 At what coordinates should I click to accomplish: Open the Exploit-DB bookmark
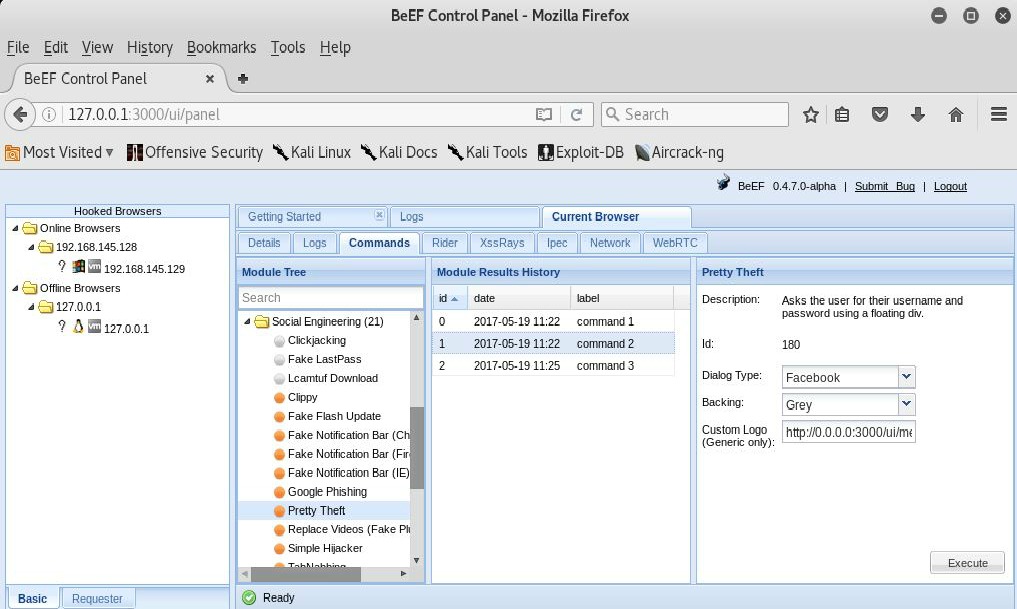point(580,152)
